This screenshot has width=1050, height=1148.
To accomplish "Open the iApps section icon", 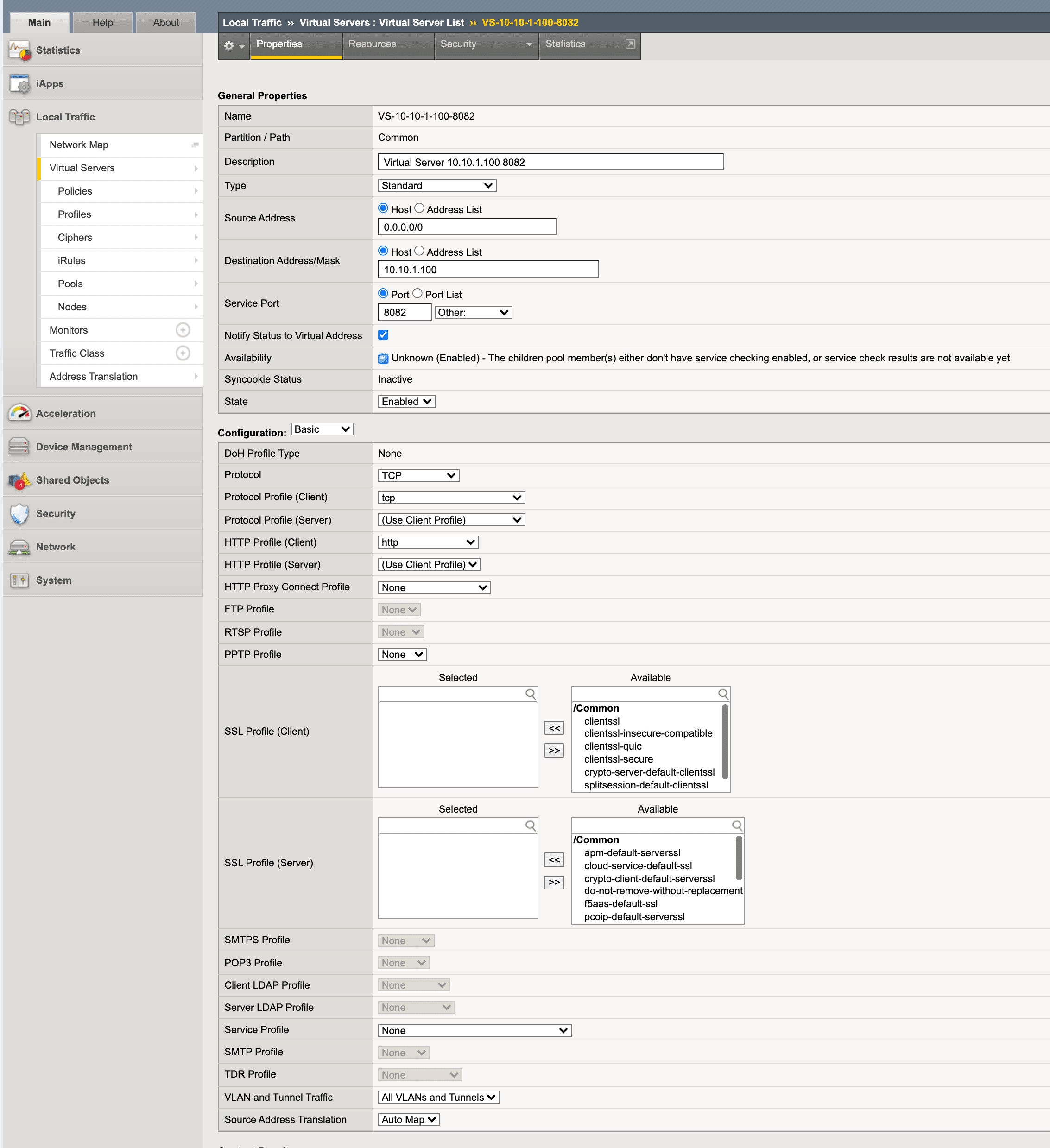I will 19,84.
